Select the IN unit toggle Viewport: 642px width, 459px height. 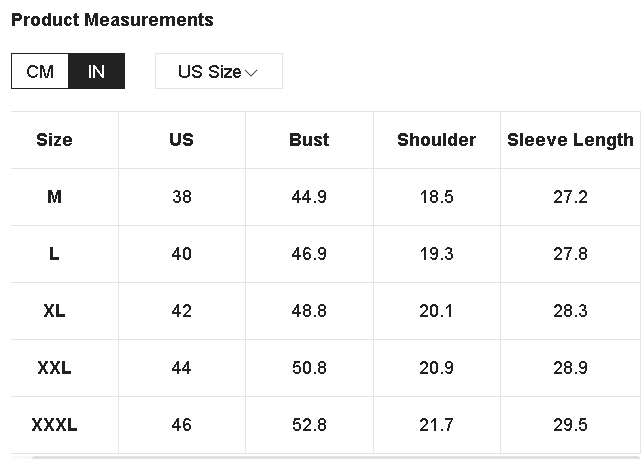96,72
